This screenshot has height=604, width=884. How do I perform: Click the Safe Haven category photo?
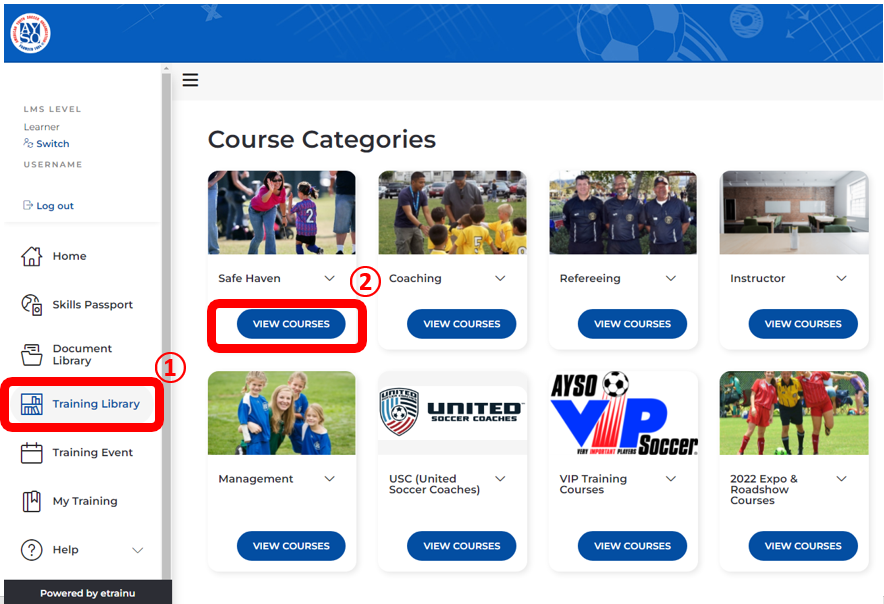(x=282, y=213)
